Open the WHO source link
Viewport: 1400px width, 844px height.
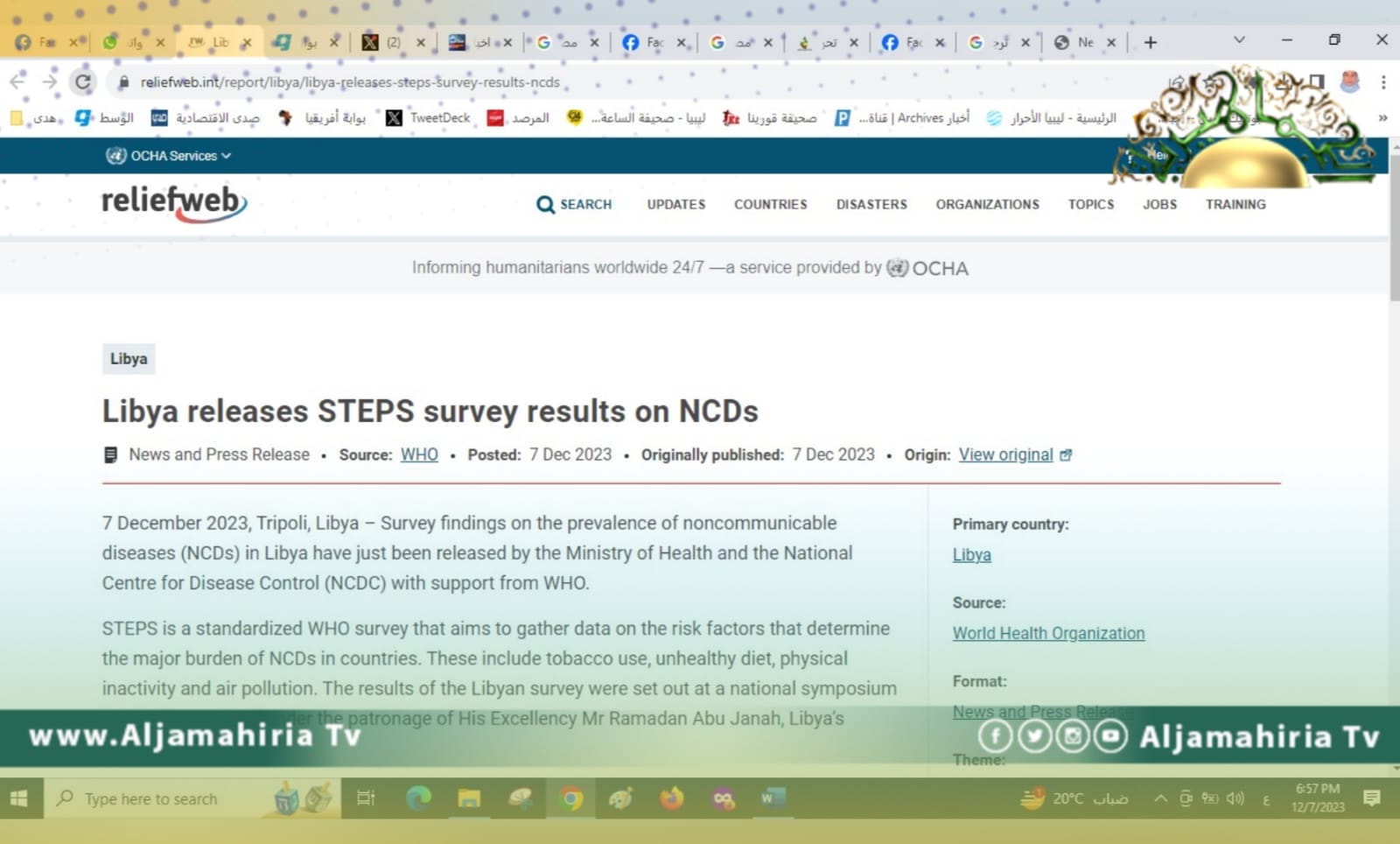[x=419, y=454]
